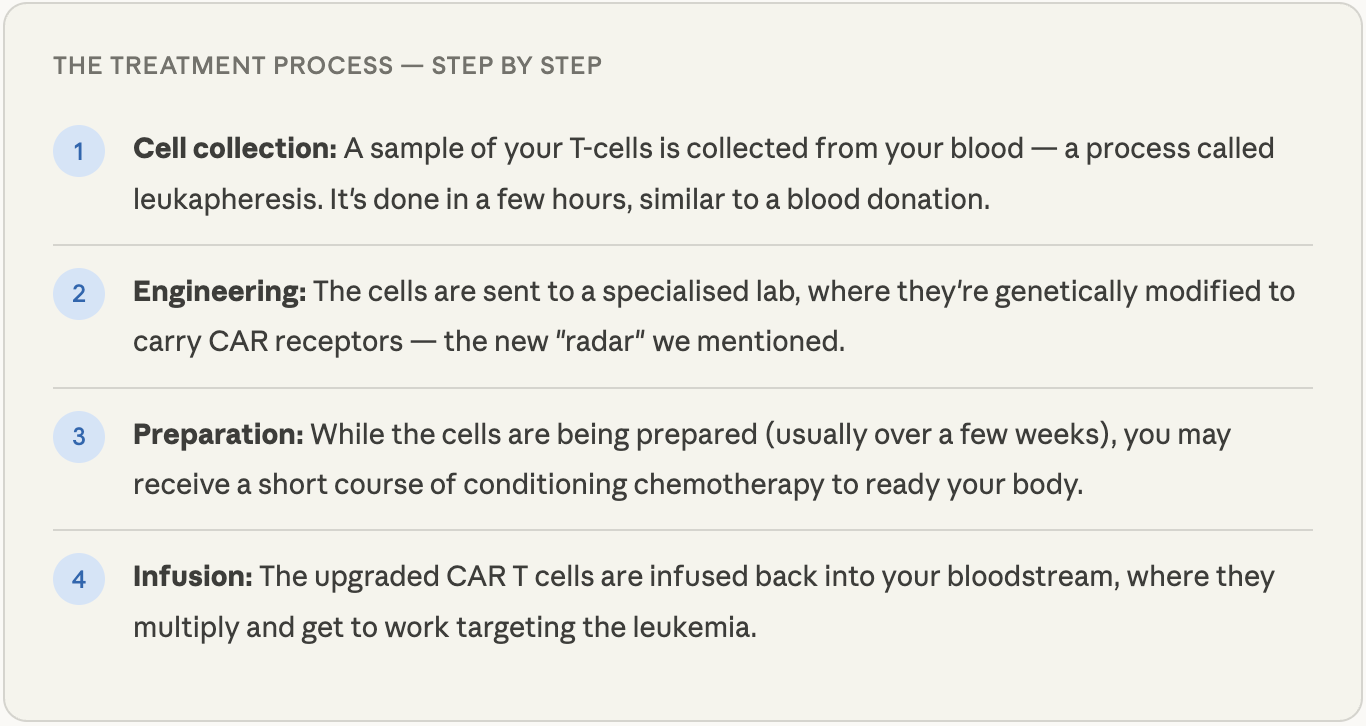Viewport: 1366px width, 726px height.
Task: Select the step 3 circle badge
Action: 79,437
